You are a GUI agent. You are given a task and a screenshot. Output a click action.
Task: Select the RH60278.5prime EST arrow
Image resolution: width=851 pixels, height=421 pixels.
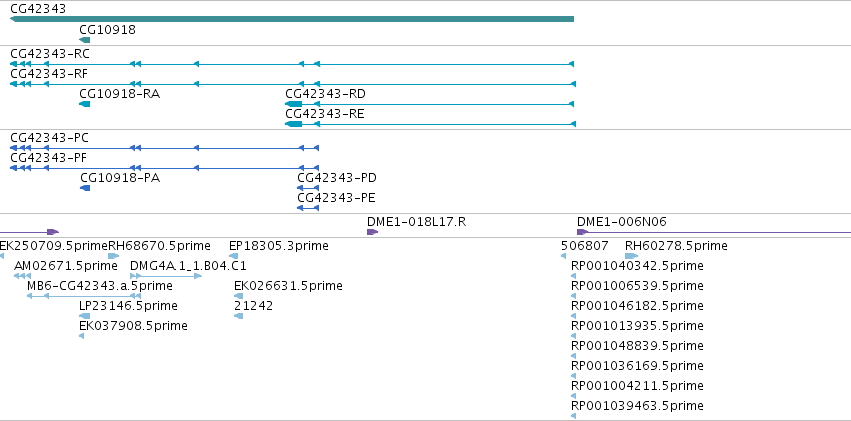632,256
